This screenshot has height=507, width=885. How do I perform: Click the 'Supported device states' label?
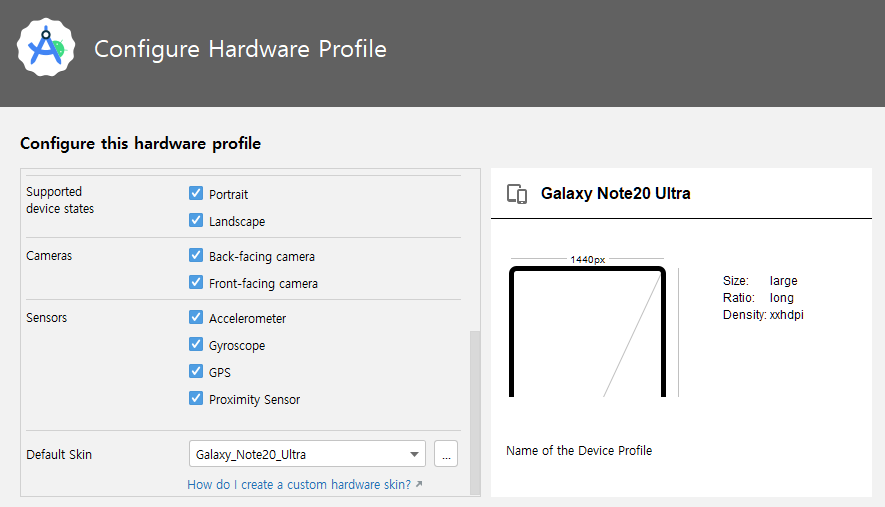coord(60,200)
